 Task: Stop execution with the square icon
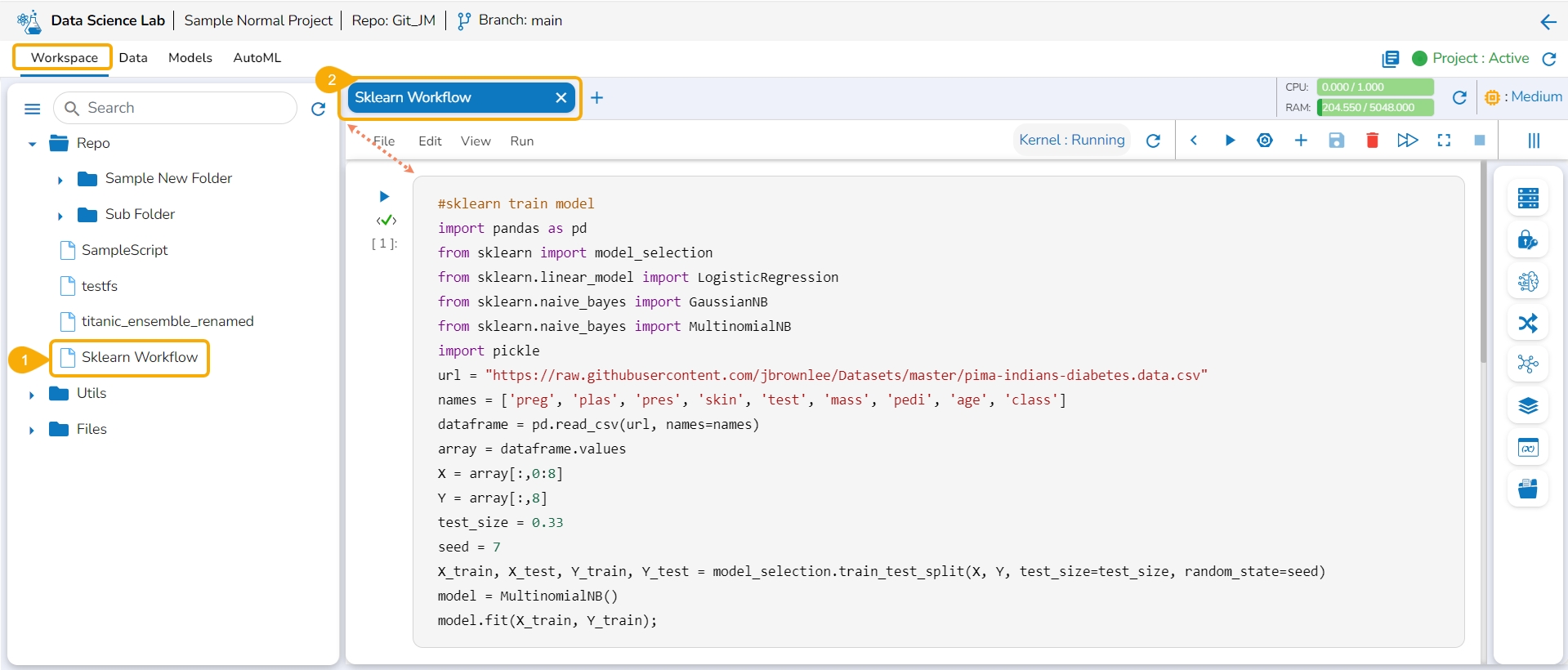click(x=1479, y=141)
